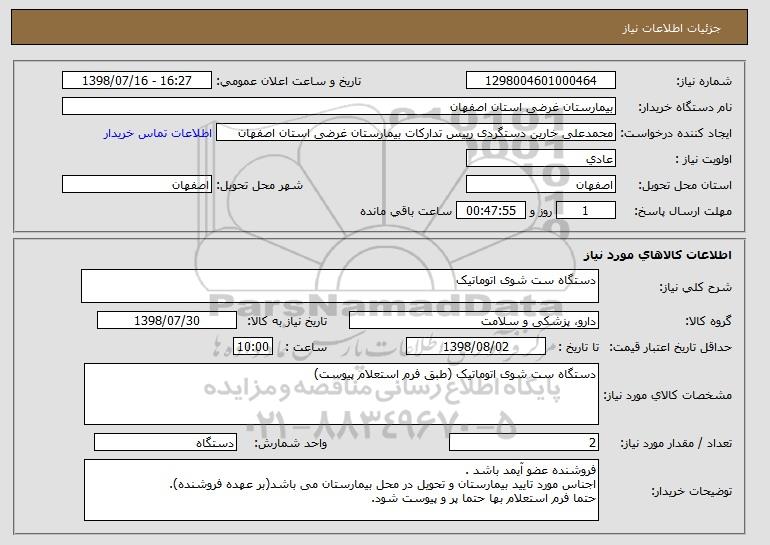Click the goods specification text area

(x=341, y=394)
